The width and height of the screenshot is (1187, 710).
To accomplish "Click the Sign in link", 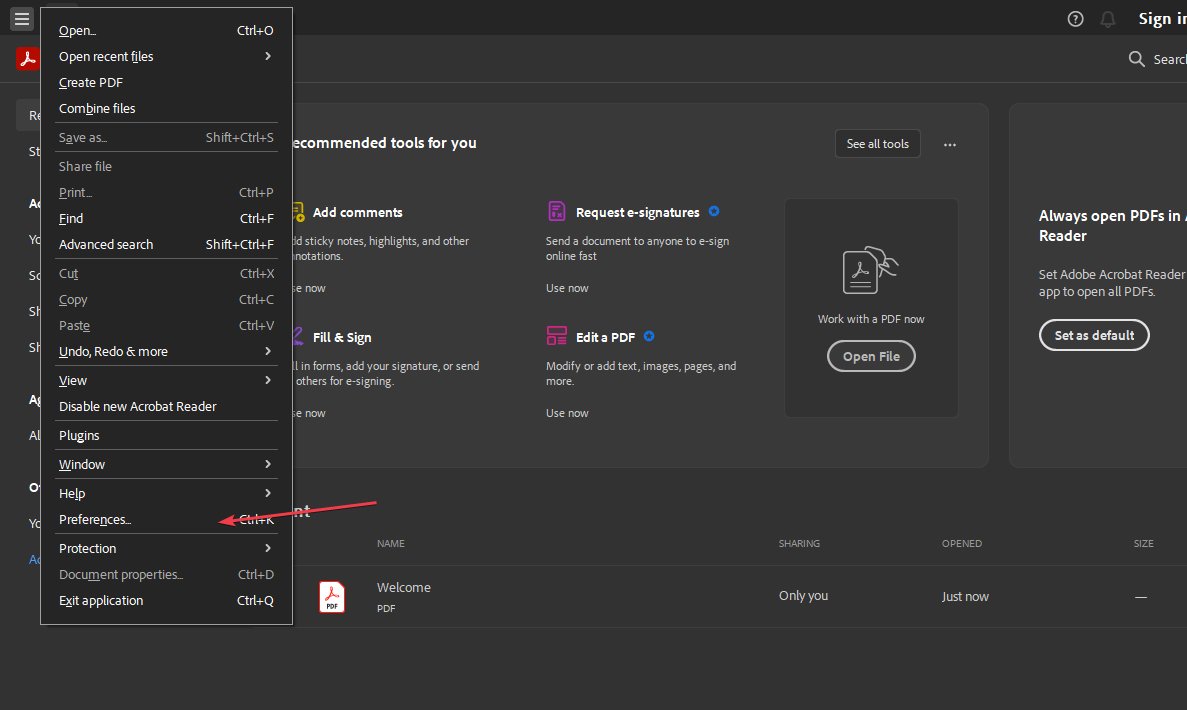I will (x=1162, y=19).
